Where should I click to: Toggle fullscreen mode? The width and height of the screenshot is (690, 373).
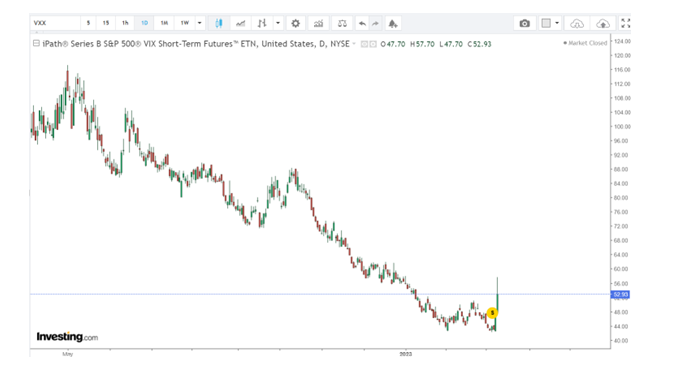point(625,23)
